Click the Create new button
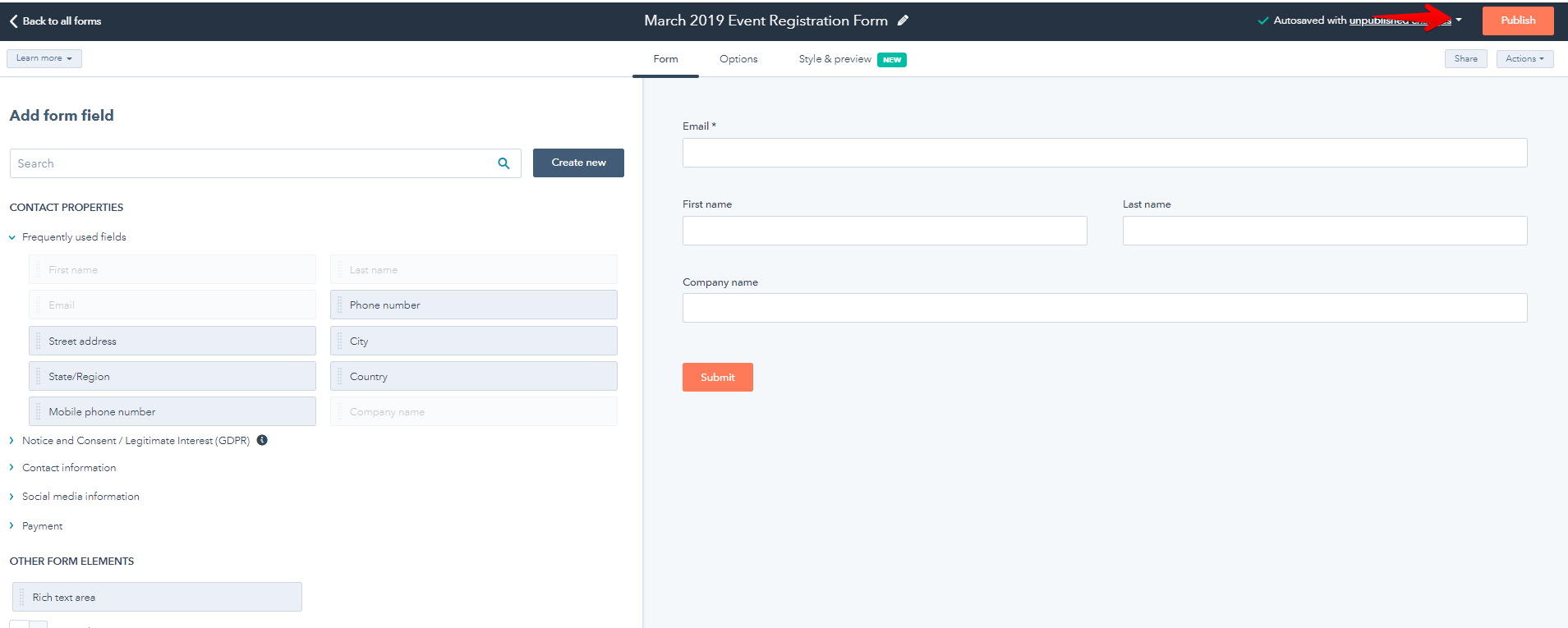Screen dimensions: 1568x628 tap(578, 163)
